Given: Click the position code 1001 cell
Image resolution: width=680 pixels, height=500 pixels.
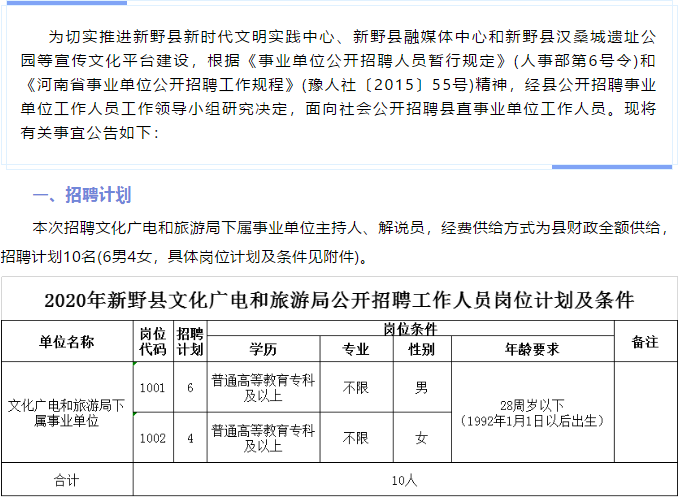Looking at the screenshot, I should [x=152, y=387].
